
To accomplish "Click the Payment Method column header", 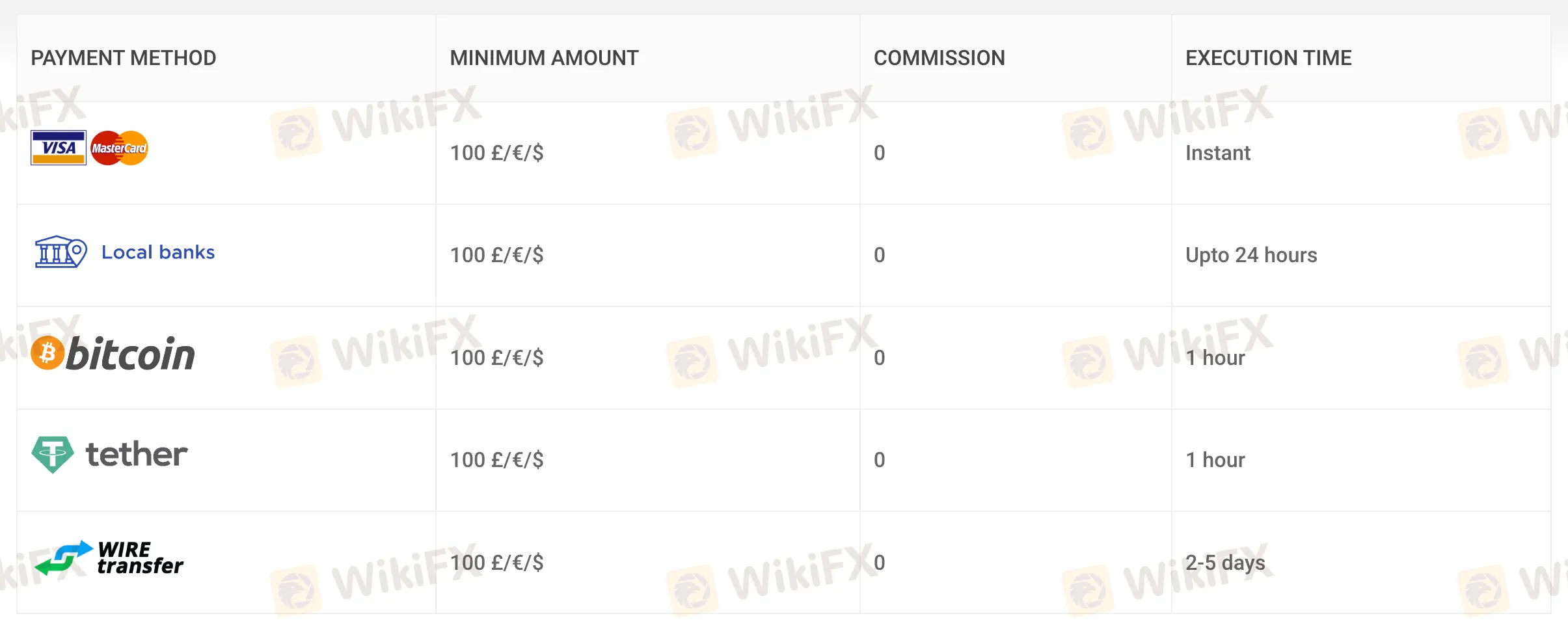I will click(124, 58).
